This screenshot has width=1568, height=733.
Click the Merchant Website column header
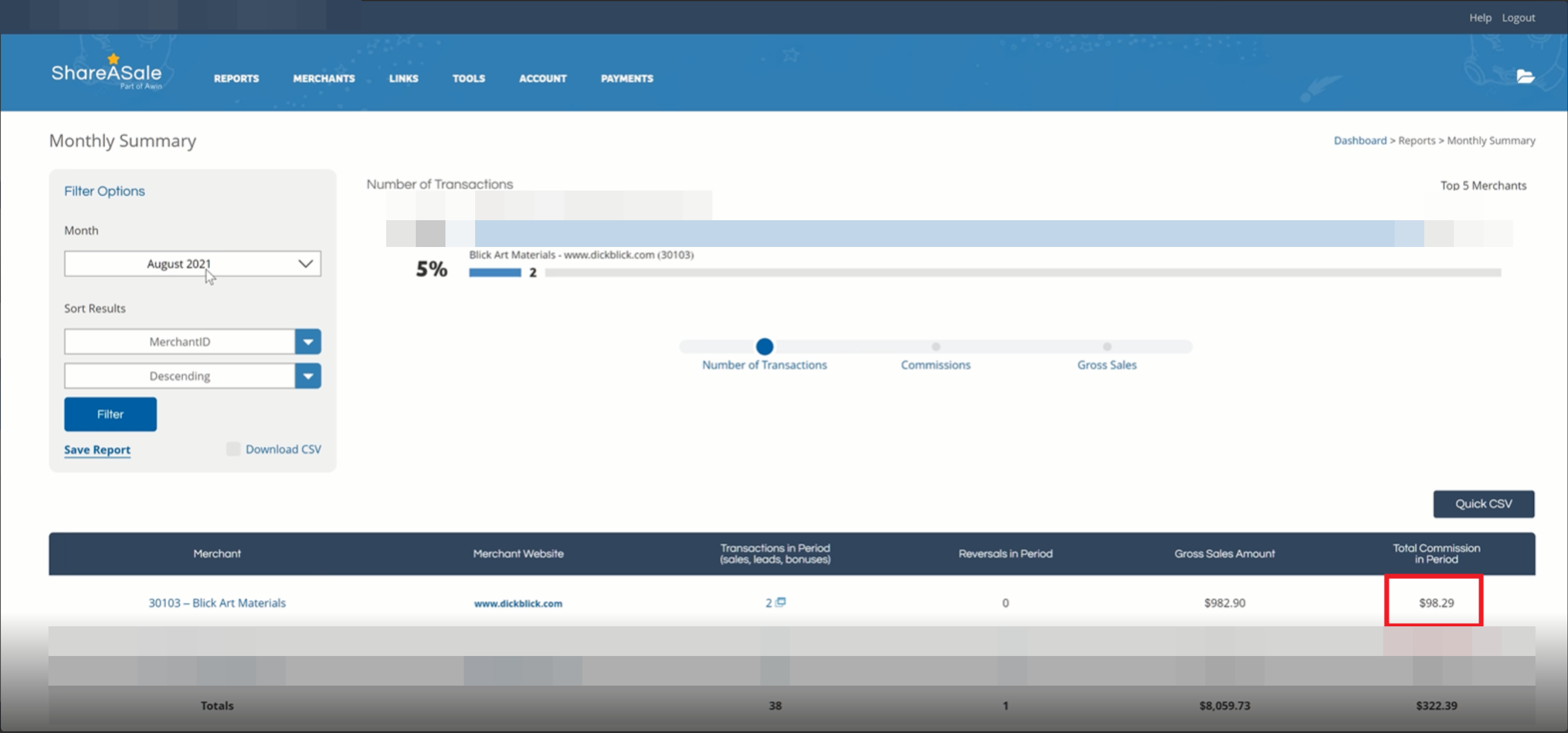pyautogui.click(x=518, y=553)
